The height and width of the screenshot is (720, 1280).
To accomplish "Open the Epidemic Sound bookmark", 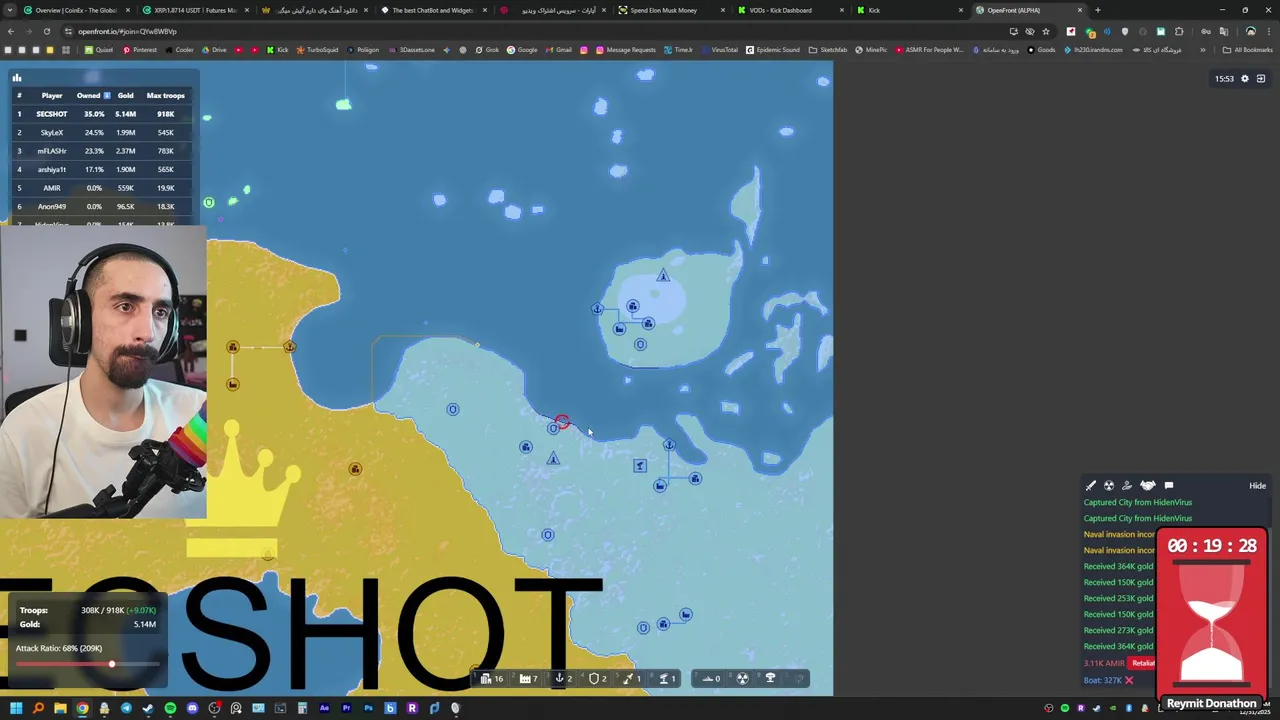I will (x=773, y=50).
